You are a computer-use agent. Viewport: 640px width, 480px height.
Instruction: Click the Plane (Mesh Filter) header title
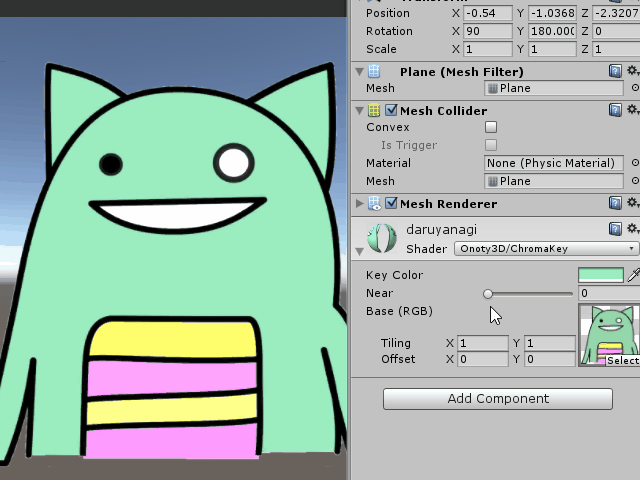click(462, 72)
